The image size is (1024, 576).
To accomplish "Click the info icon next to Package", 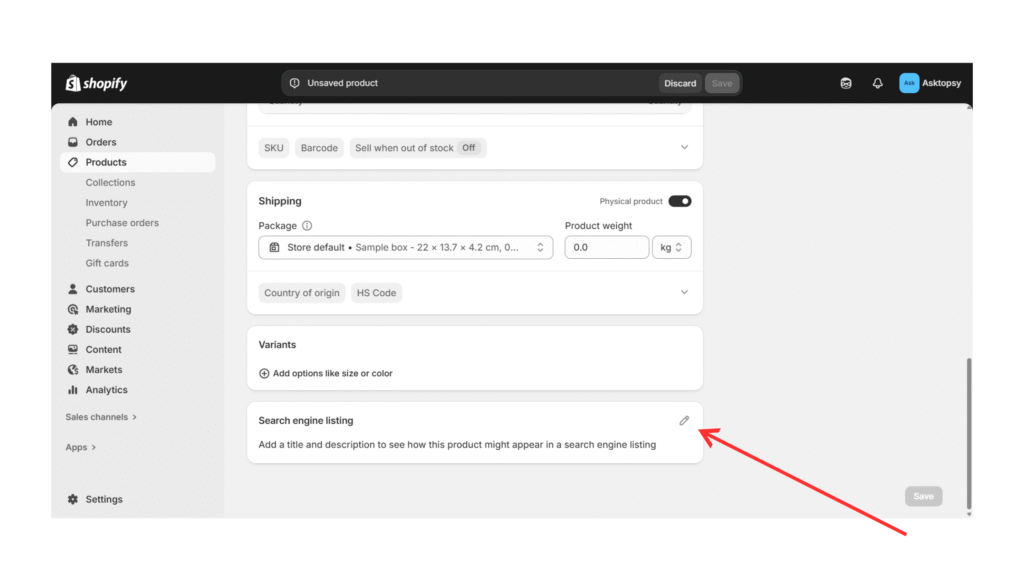I will 307,226.
